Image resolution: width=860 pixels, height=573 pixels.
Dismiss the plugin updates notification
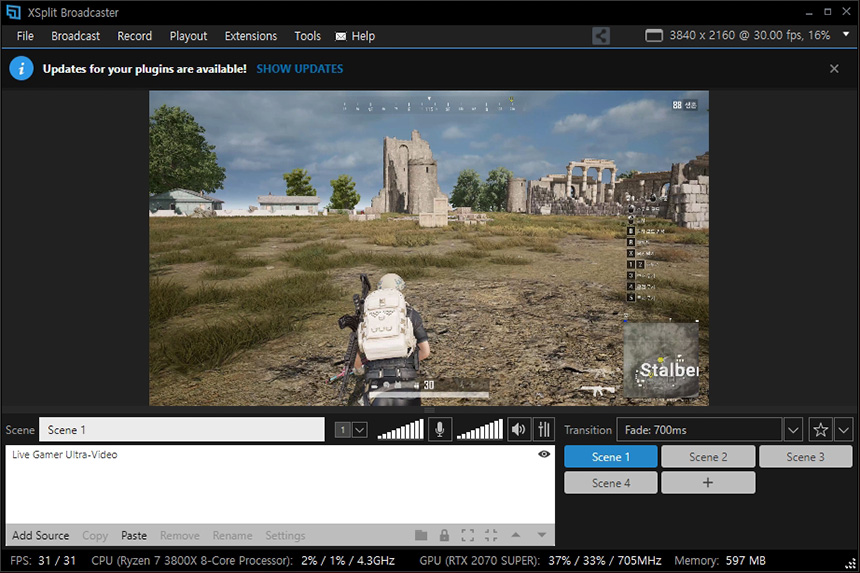tap(834, 69)
